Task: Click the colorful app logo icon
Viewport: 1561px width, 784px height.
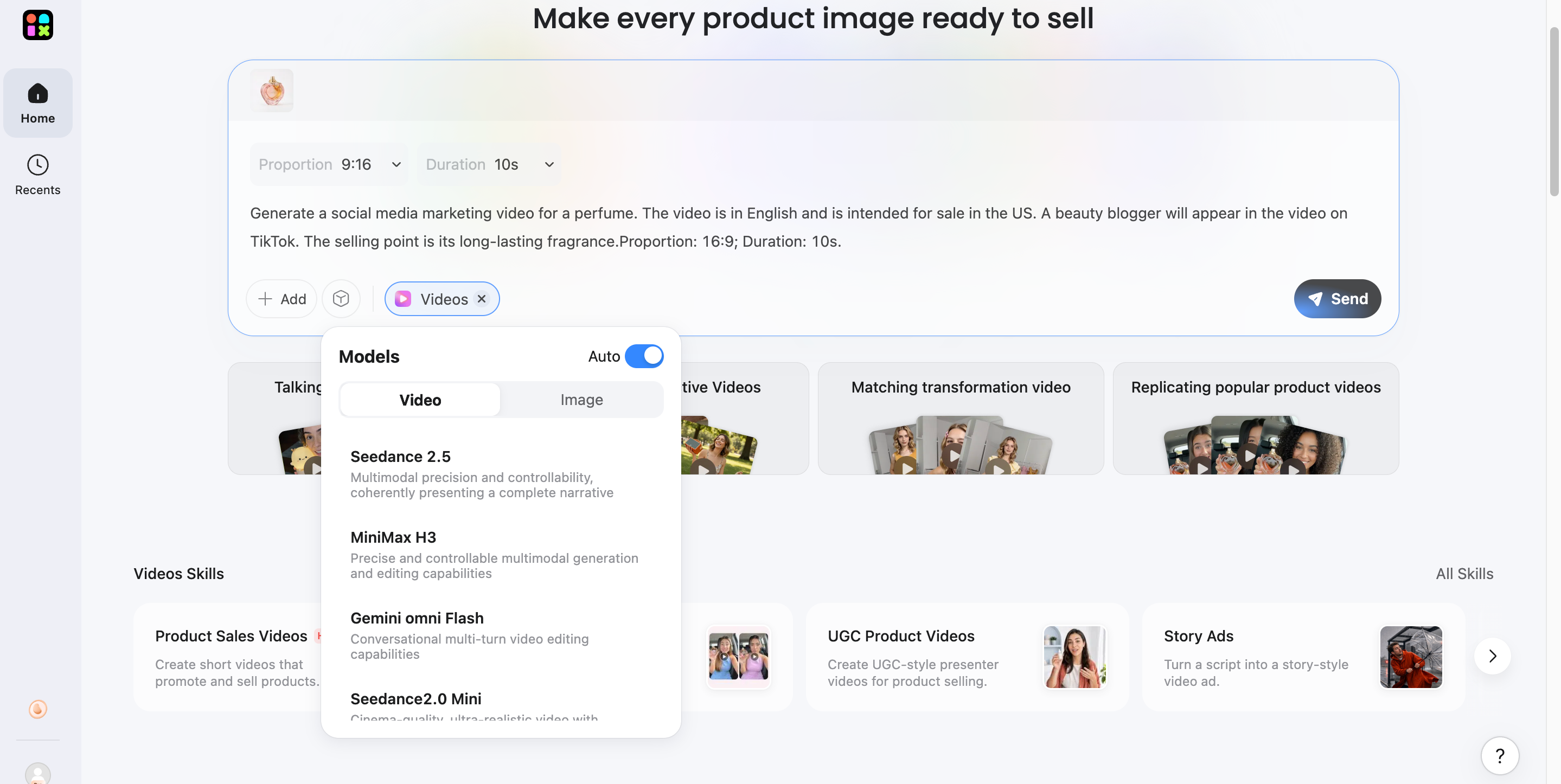Action: 37,25
